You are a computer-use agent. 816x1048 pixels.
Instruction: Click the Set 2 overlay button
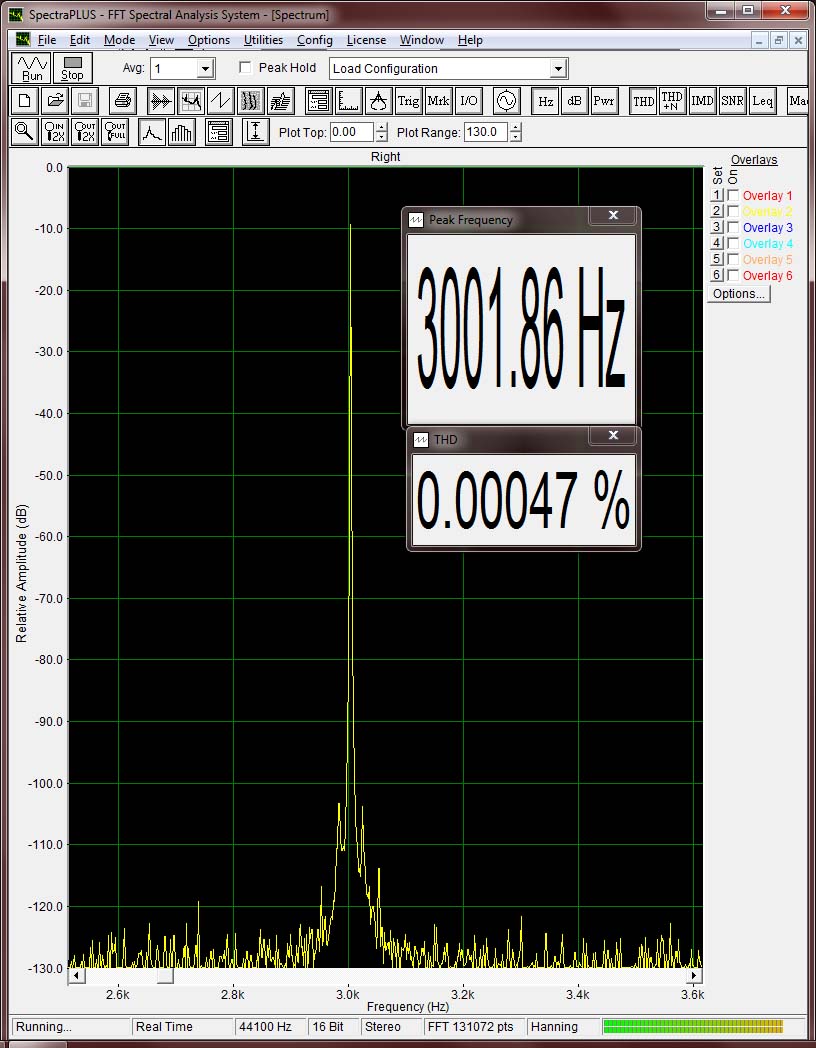716,212
